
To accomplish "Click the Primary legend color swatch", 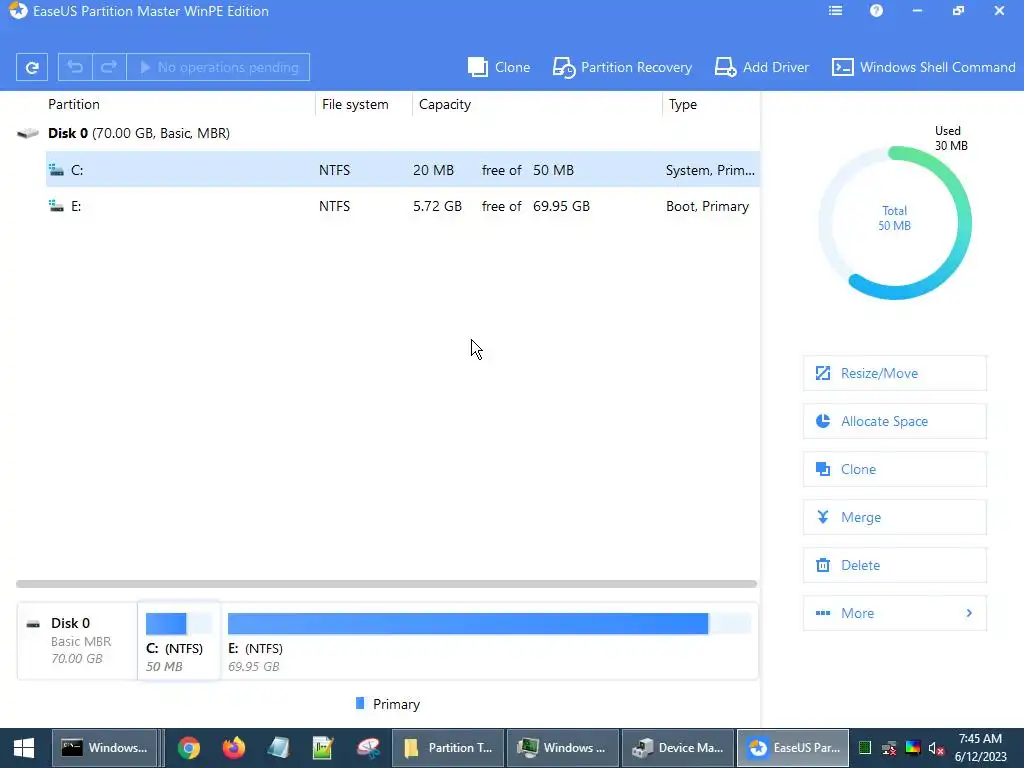I will coord(360,703).
